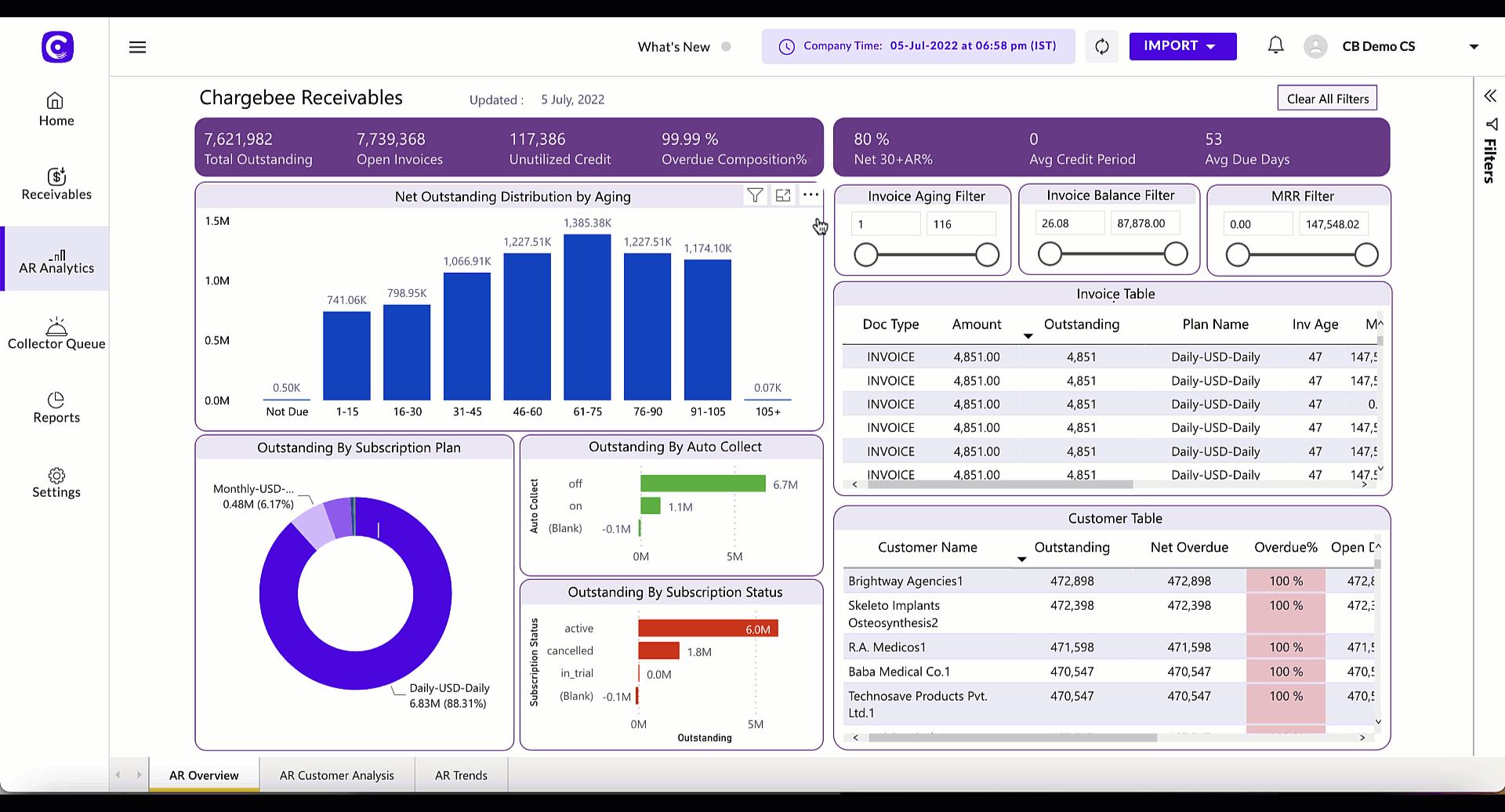This screenshot has height=812, width=1505.
Task: Click the 91-105 aging bar
Action: pyautogui.click(x=708, y=330)
